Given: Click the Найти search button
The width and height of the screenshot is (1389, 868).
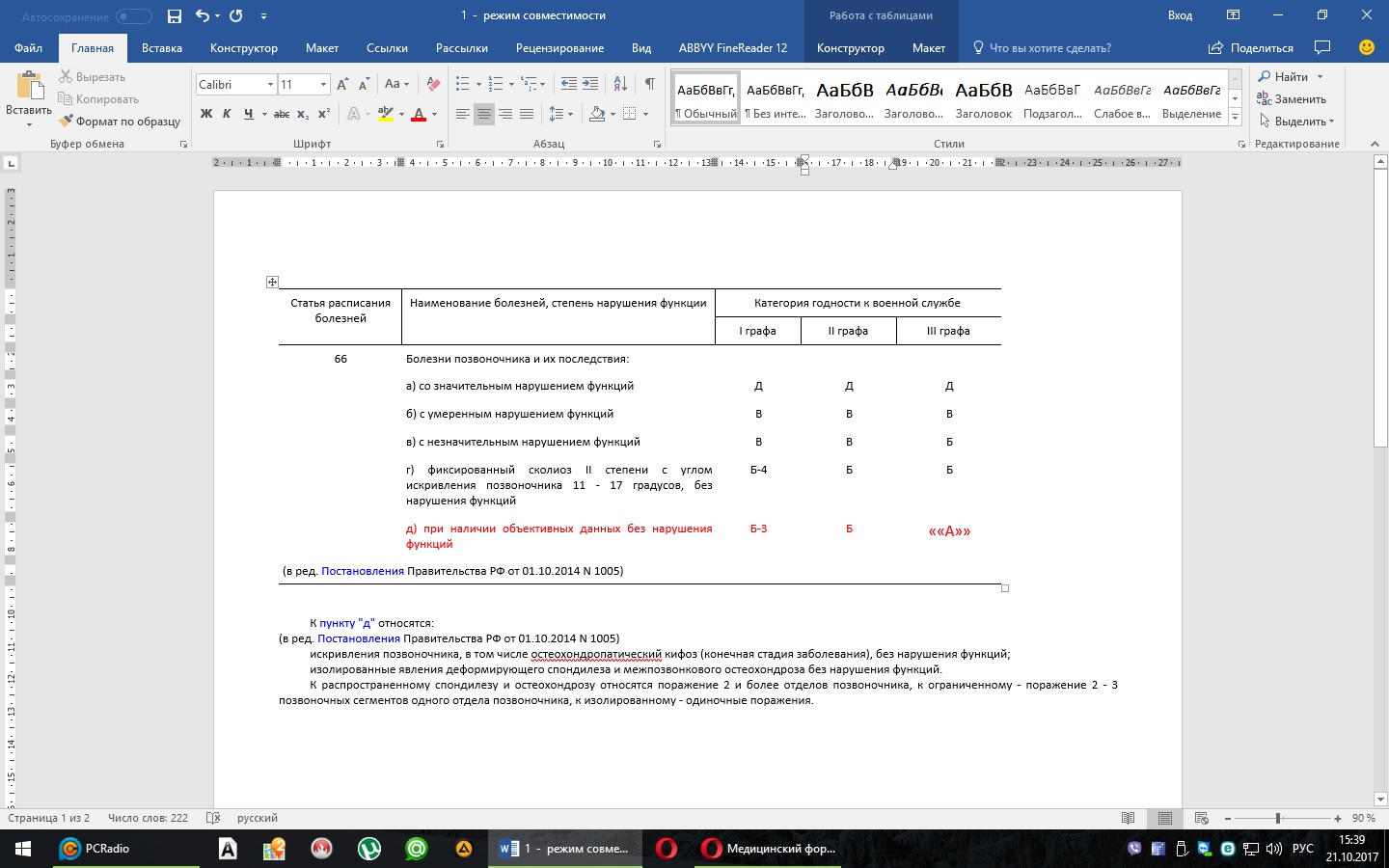Looking at the screenshot, I should coord(1291,77).
